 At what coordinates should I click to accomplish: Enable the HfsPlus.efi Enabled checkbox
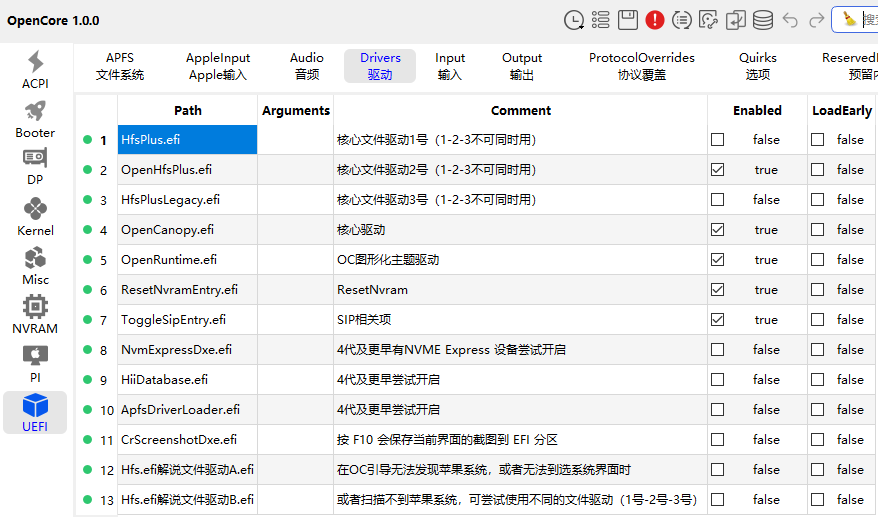coord(717,139)
